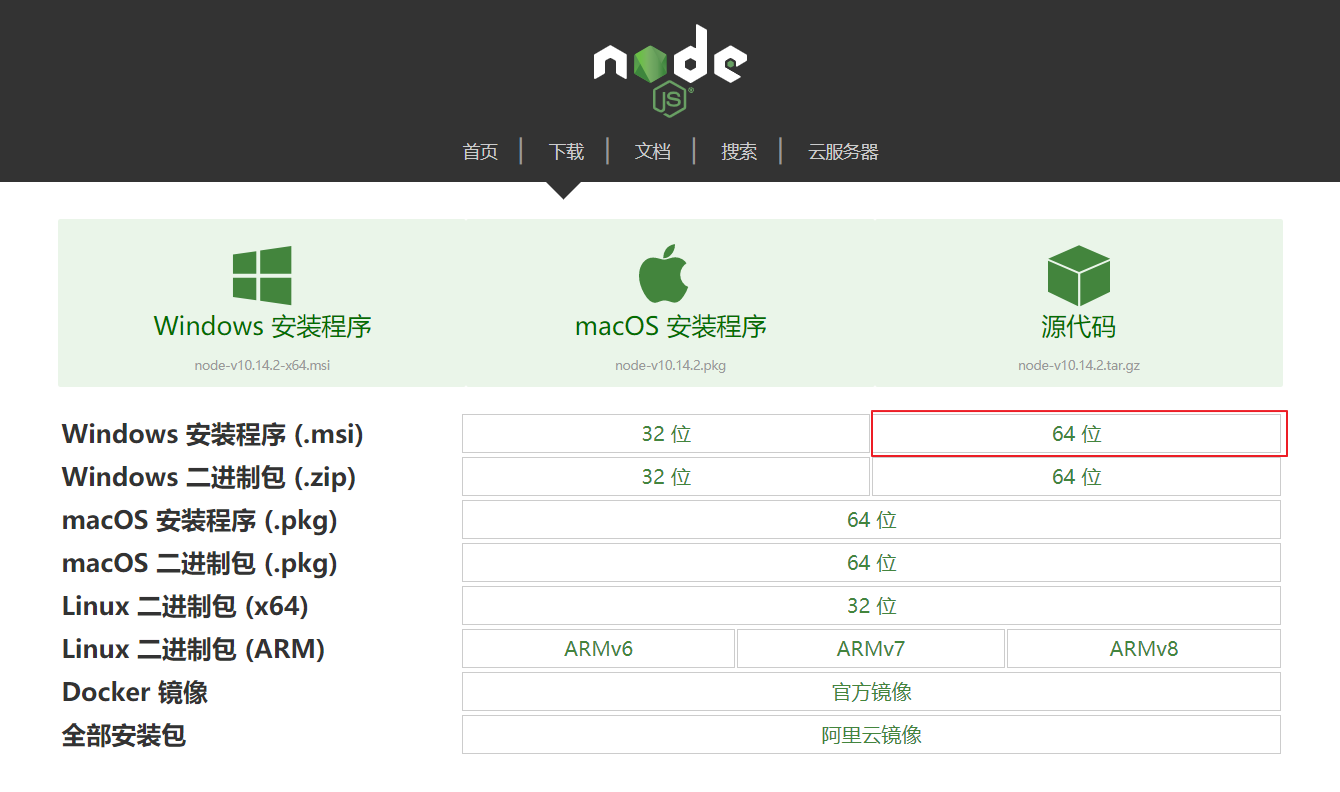1340x792 pixels.
Task: Click node-v10.14.2.tar.gz file name
Action: click(x=1079, y=365)
